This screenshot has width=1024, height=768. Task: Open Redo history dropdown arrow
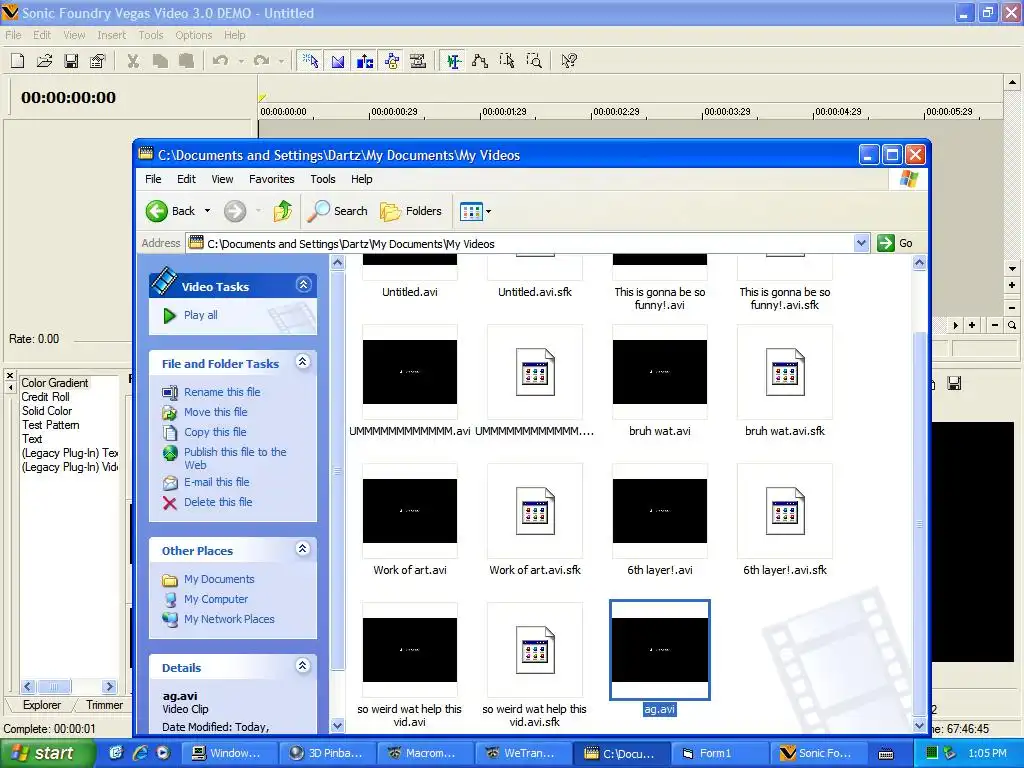[281, 61]
